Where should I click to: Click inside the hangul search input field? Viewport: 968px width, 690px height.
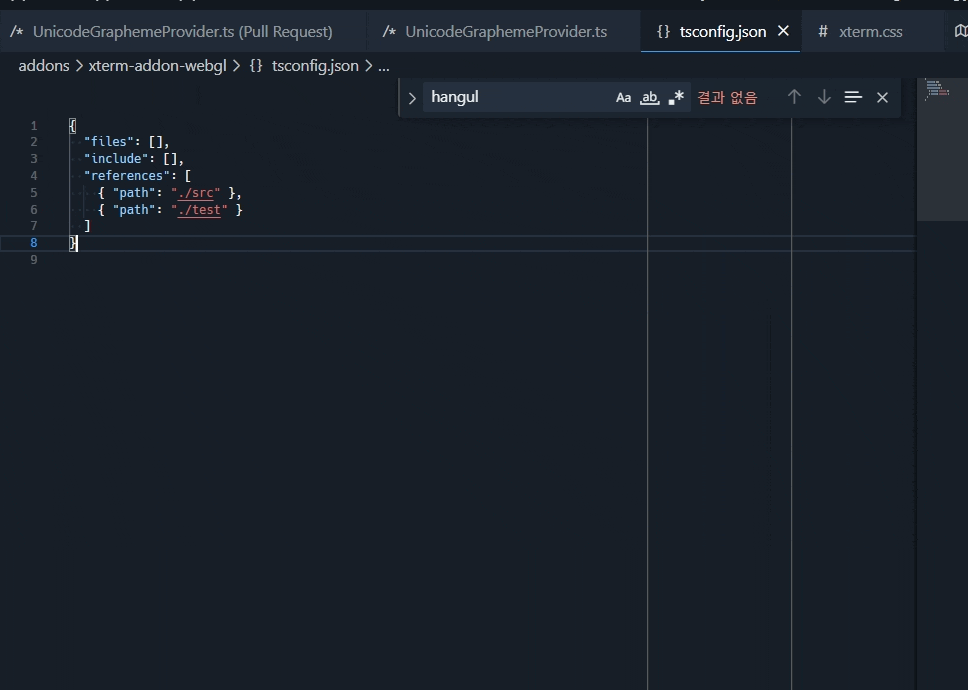coord(510,97)
